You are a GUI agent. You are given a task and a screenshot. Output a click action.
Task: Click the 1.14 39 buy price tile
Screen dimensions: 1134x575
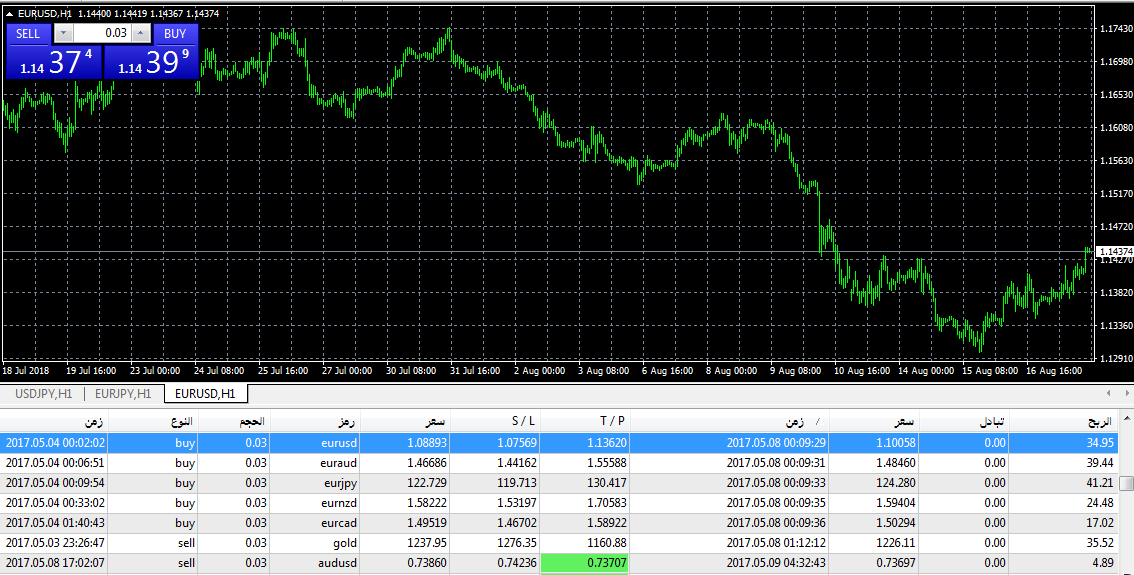pyautogui.click(x=152, y=62)
